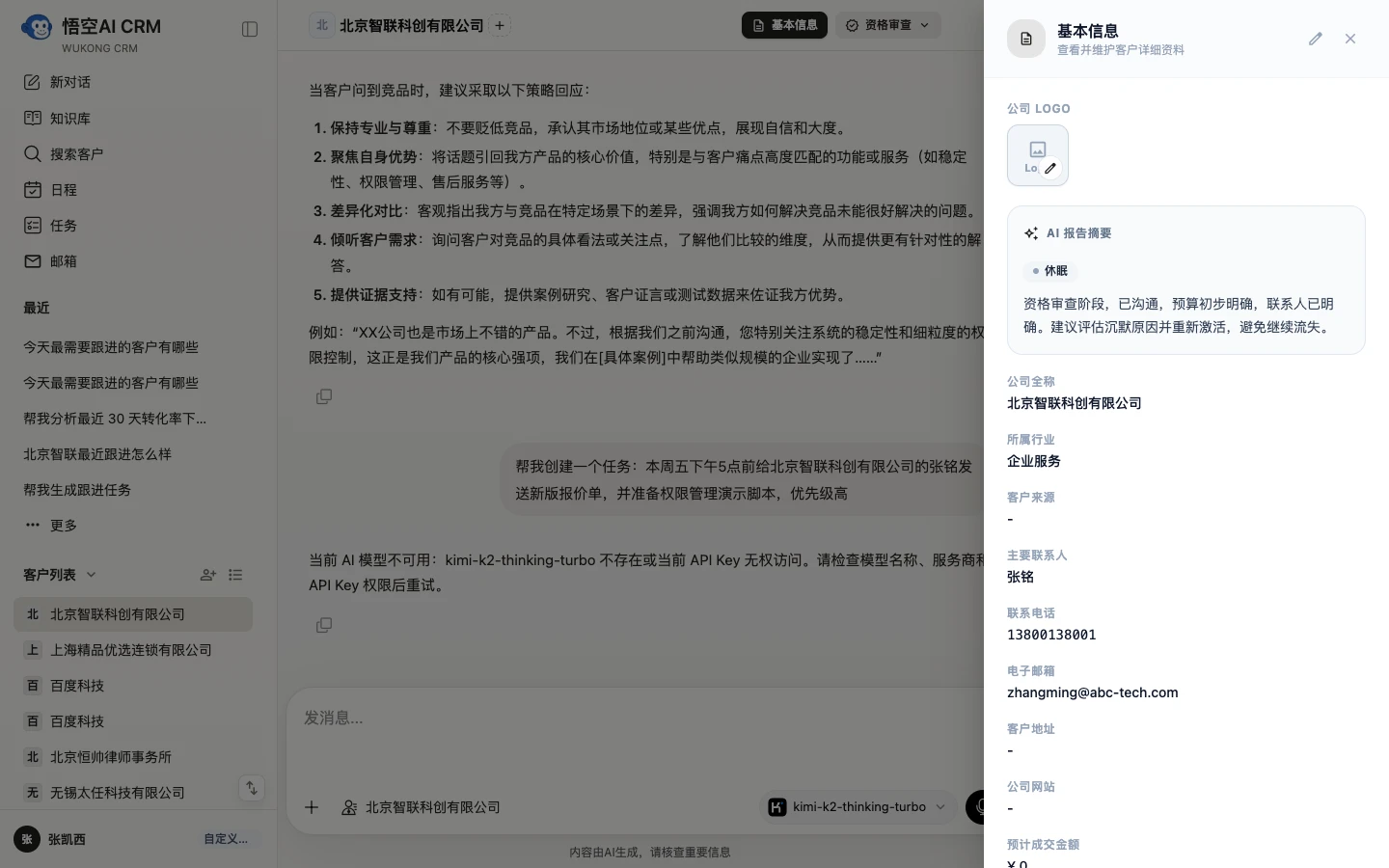Click the plus attachment icon in message box
Viewport: 1389px width, 868px height.
tap(312, 807)
